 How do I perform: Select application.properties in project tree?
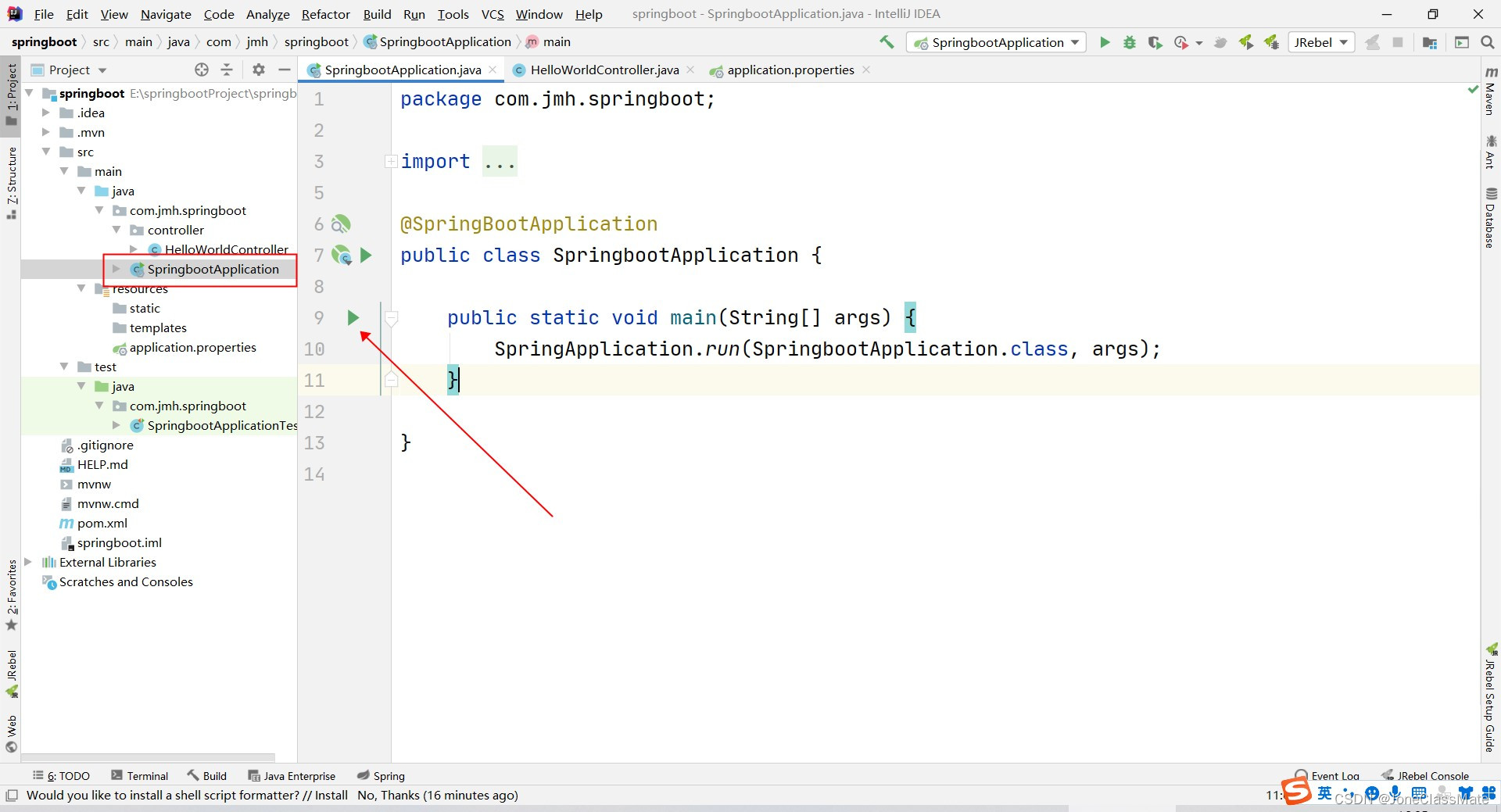tap(192, 347)
